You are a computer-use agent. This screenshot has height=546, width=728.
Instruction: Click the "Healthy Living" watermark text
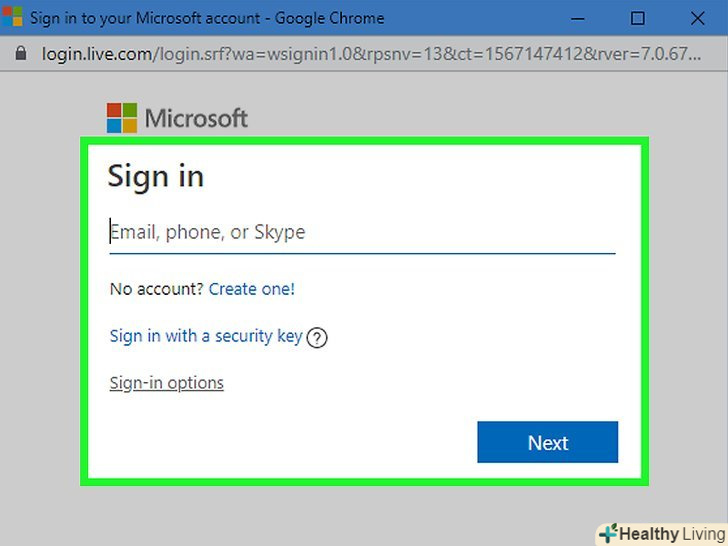(x=671, y=534)
